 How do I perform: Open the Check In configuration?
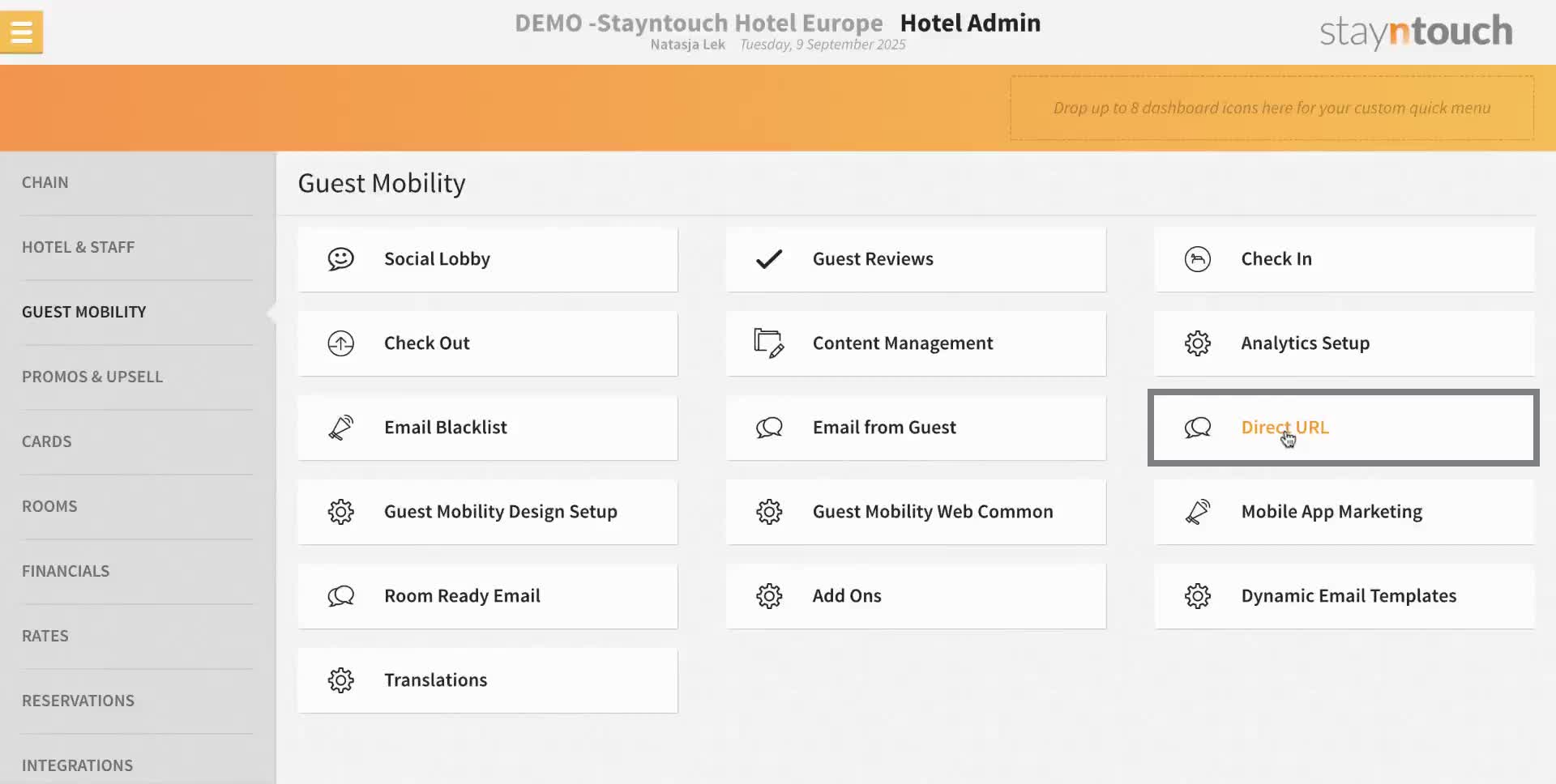[1344, 259]
